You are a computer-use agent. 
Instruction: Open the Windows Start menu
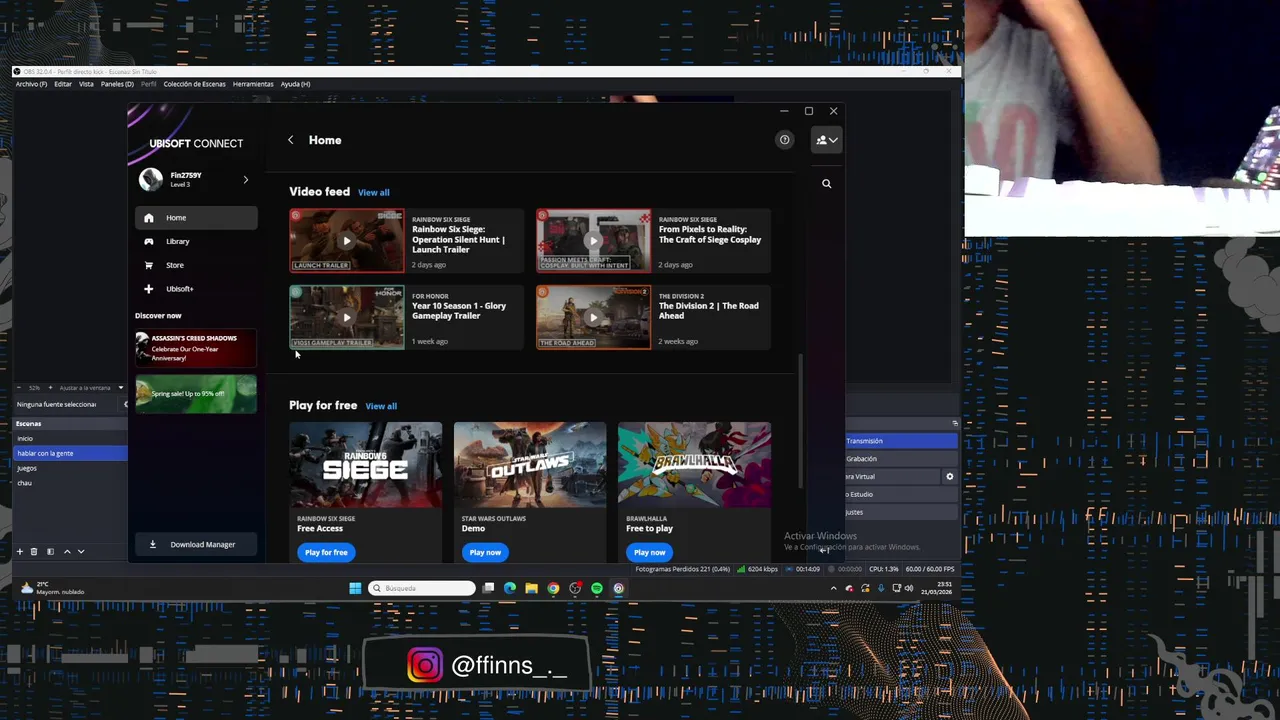tap(355, 588)
